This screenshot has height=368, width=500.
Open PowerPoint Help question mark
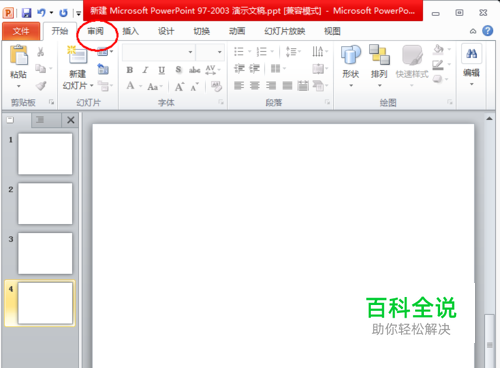click(487, 31)
